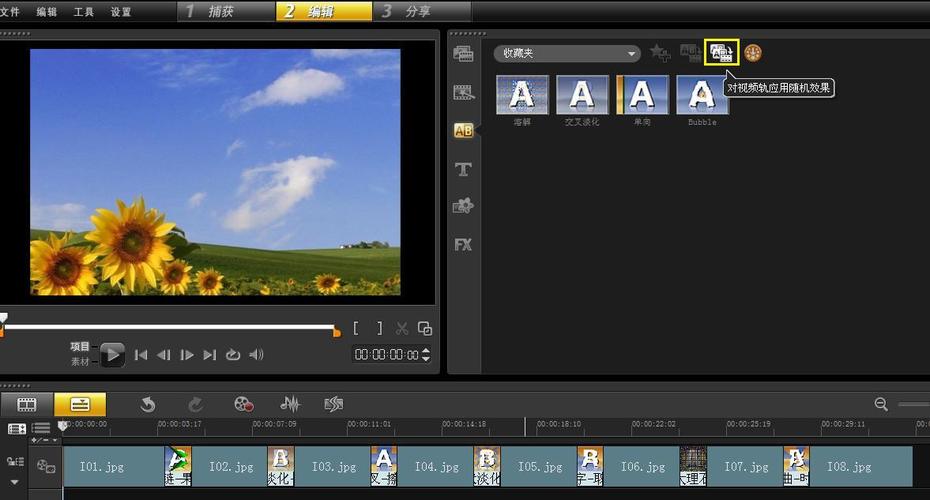Click the timeline zoom slider
The height and width of the screenshot is (500, 930).
click(914, 405)
